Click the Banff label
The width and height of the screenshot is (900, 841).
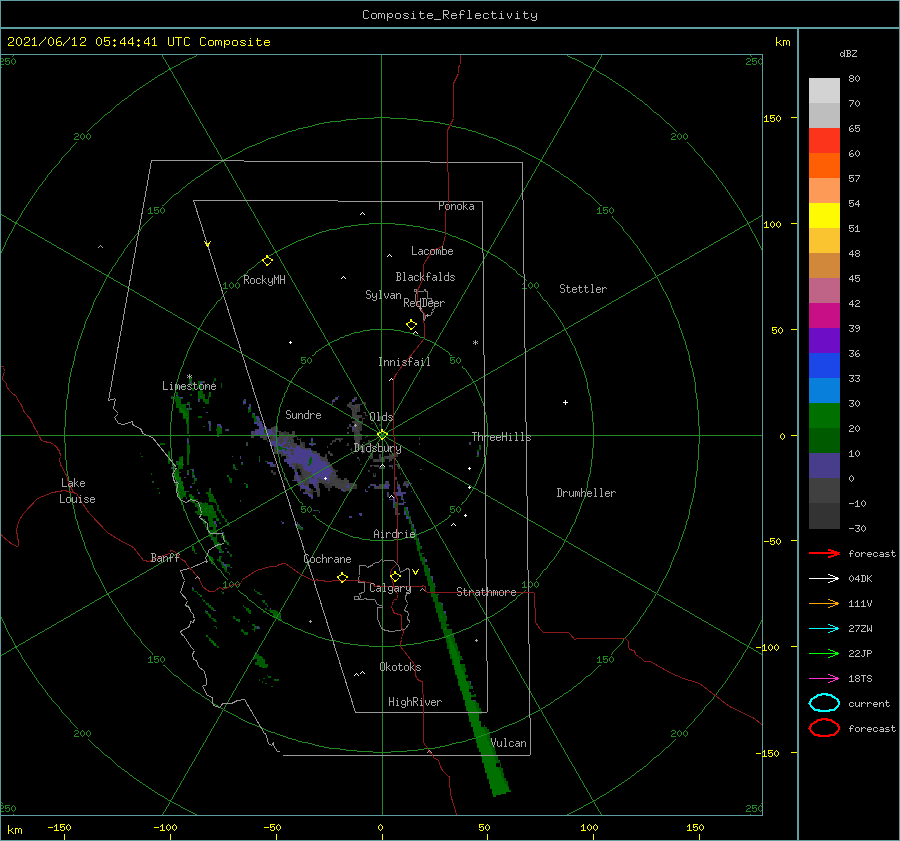(165, 557)
